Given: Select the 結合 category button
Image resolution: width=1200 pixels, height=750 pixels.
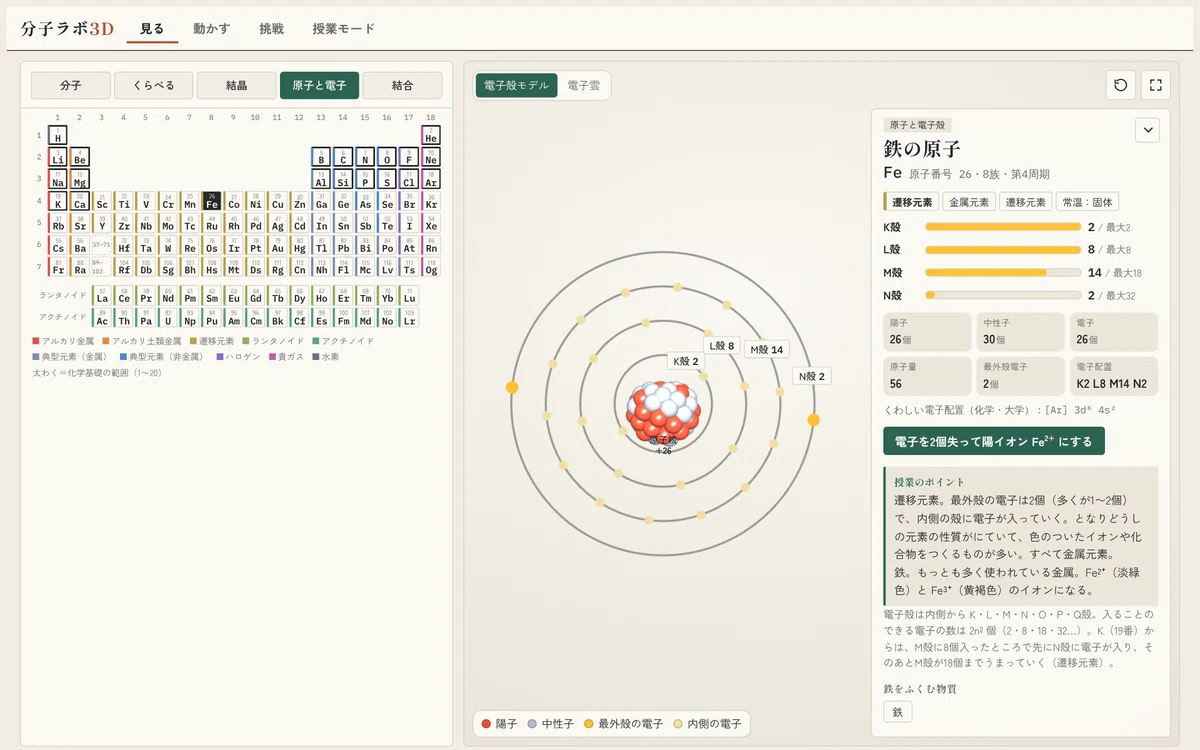Looking at the screenshot, I should pyautogui.click(x=402, y=85).
